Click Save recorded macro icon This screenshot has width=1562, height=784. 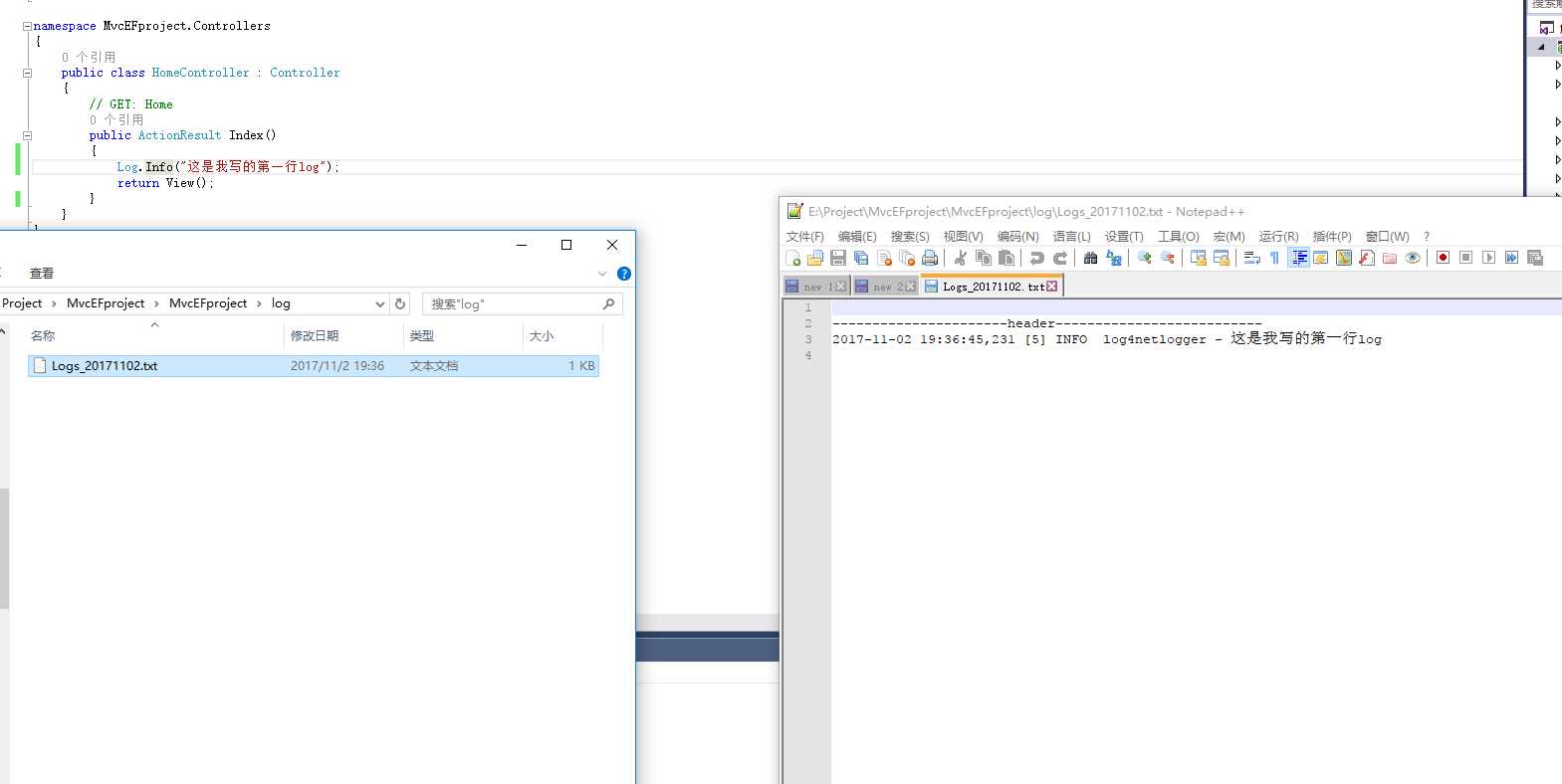point(1535,258)
